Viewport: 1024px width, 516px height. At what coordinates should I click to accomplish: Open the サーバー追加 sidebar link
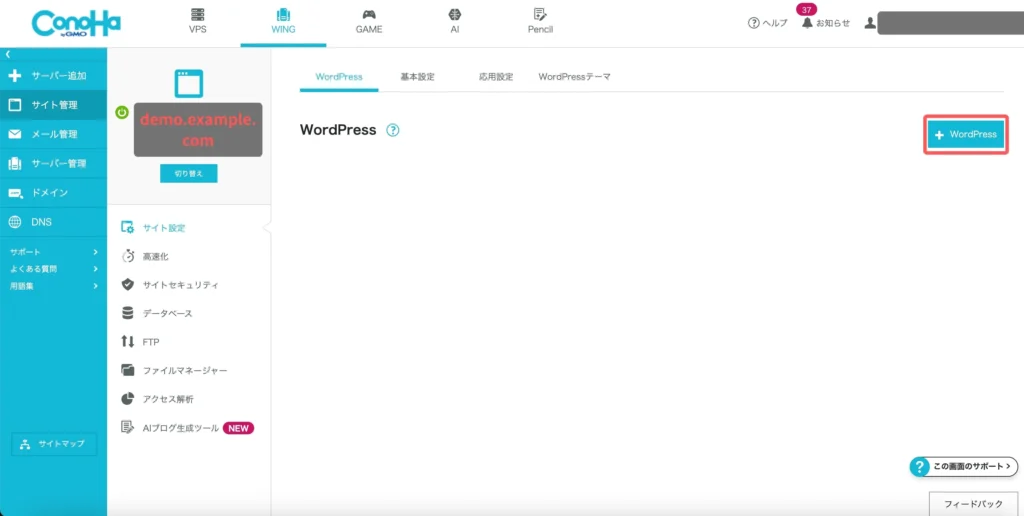[54, 76]
